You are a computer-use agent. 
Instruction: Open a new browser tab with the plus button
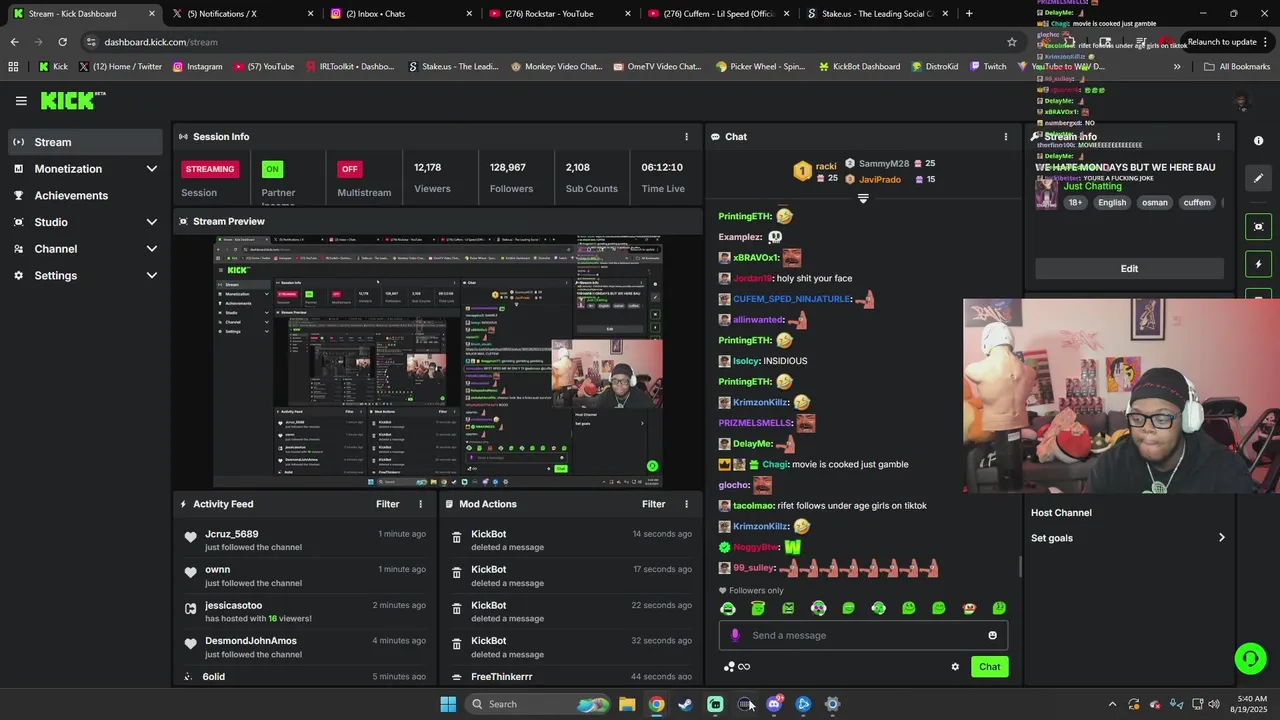pyautogui.click(x=969, y=14)
